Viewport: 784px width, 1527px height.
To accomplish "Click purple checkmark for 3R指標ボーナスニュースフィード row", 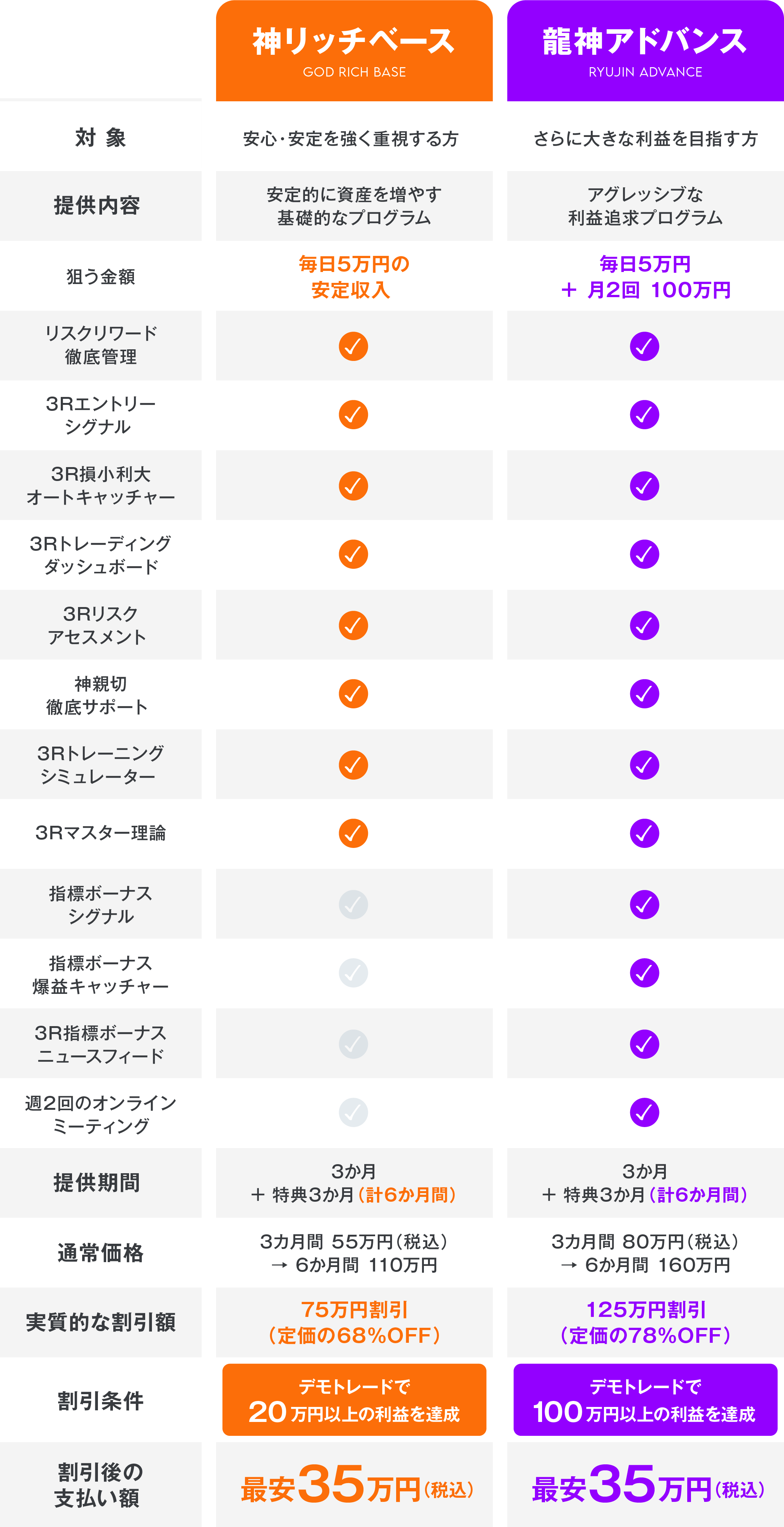I will tap(644, 1044).
